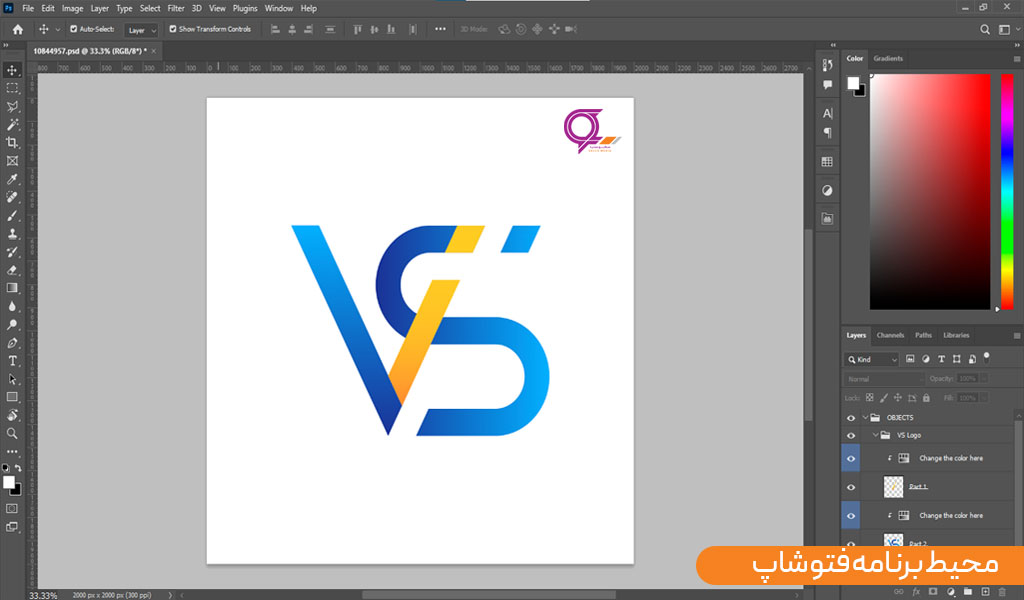1024x600 pixels.
Task: Open the Color panel flyout menu
Action: (x=1016, y=59)
